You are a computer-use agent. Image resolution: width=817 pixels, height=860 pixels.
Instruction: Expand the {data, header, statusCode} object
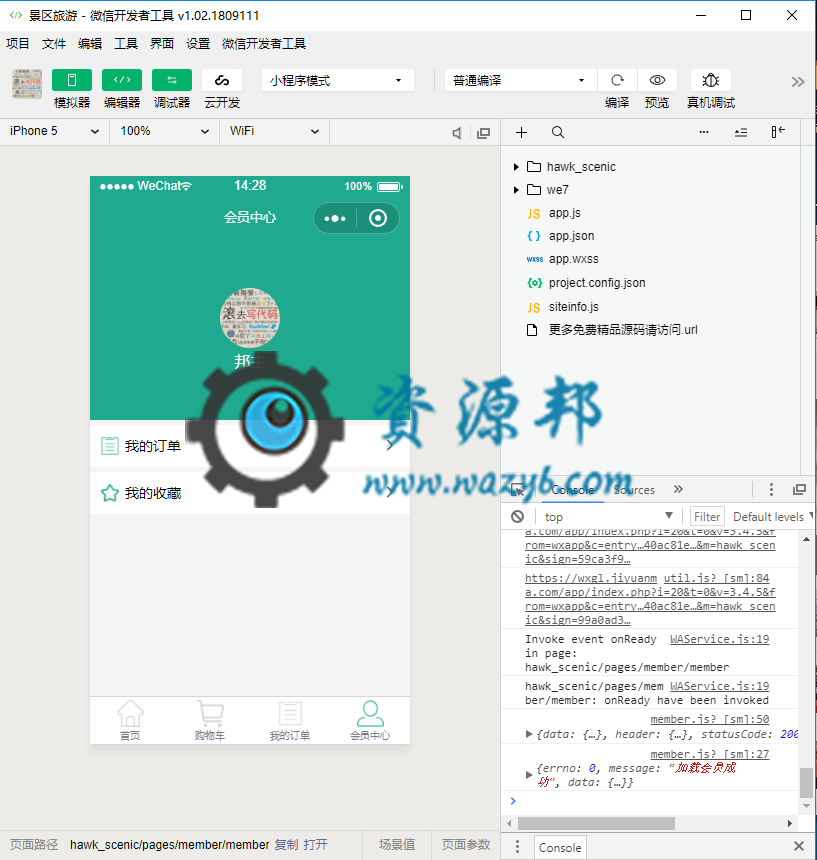pos(529,734)
